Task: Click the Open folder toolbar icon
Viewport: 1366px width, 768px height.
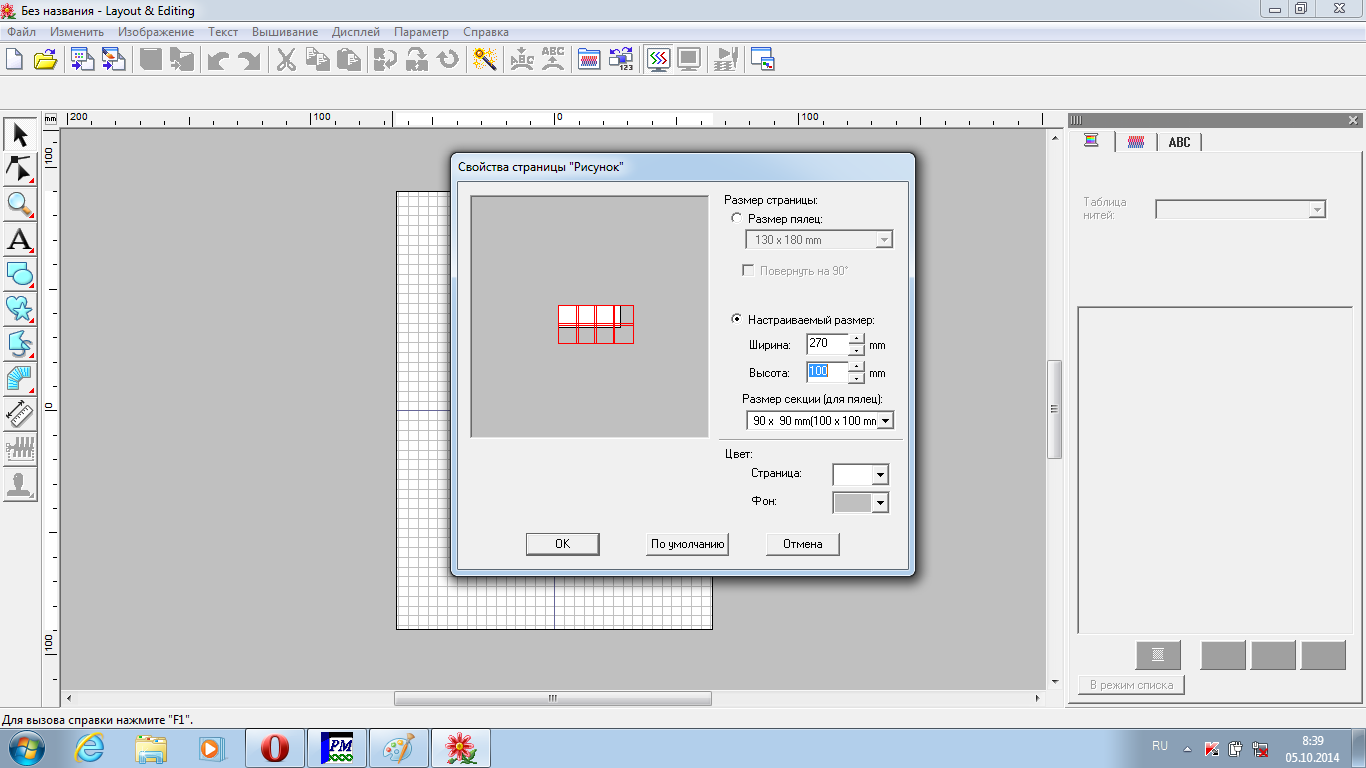Action: tap(45, 60)
